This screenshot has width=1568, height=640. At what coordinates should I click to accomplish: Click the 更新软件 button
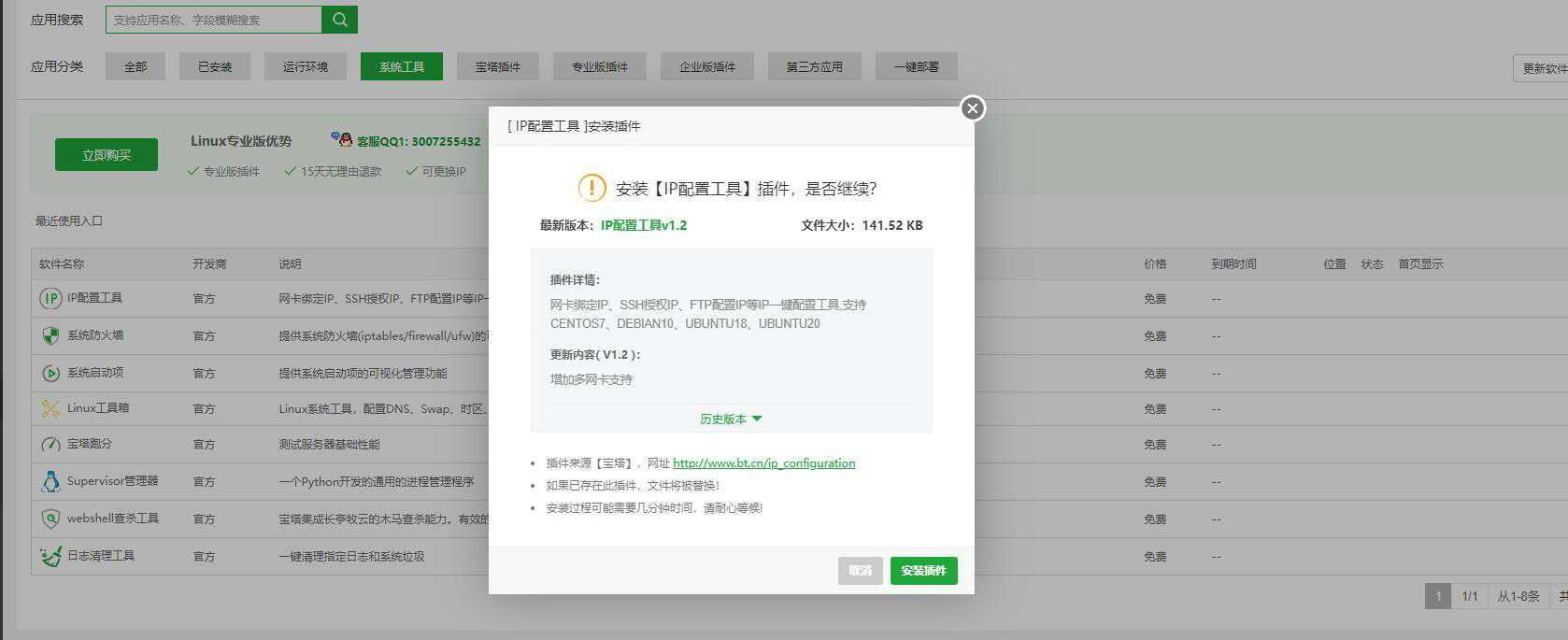[1541, 68]
